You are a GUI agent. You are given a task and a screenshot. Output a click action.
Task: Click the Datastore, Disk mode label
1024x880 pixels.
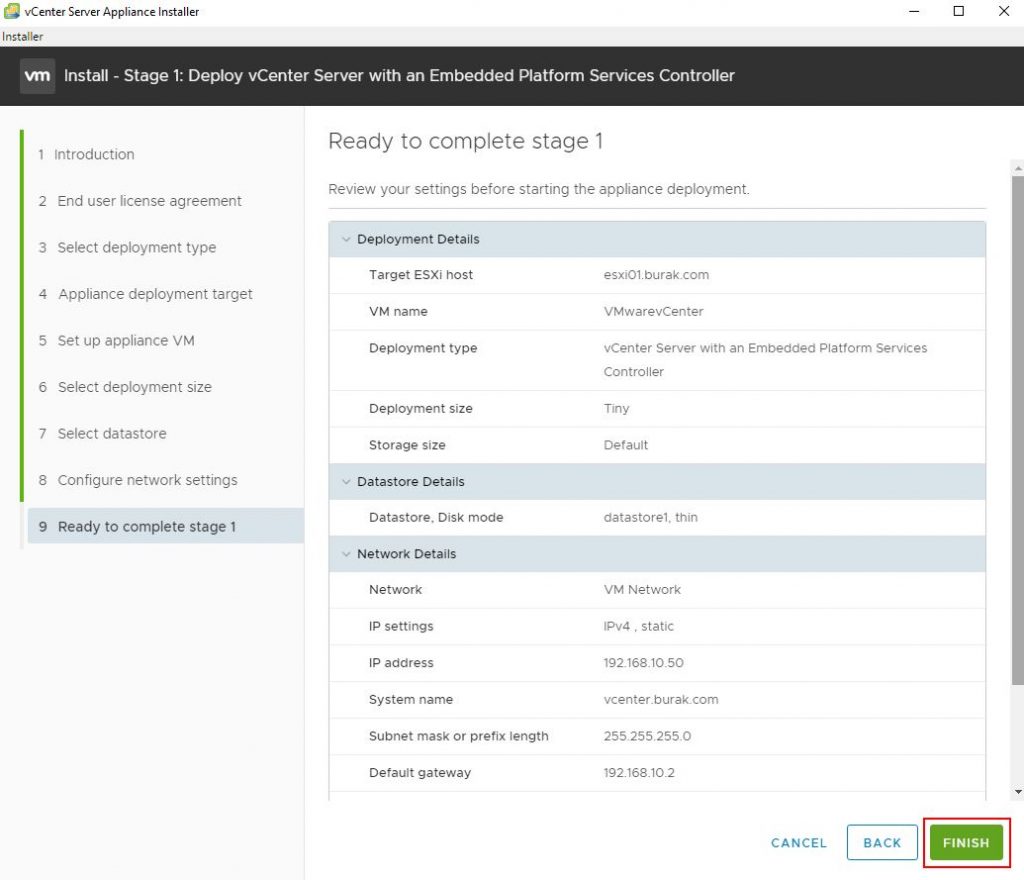(x=436, y=518)
